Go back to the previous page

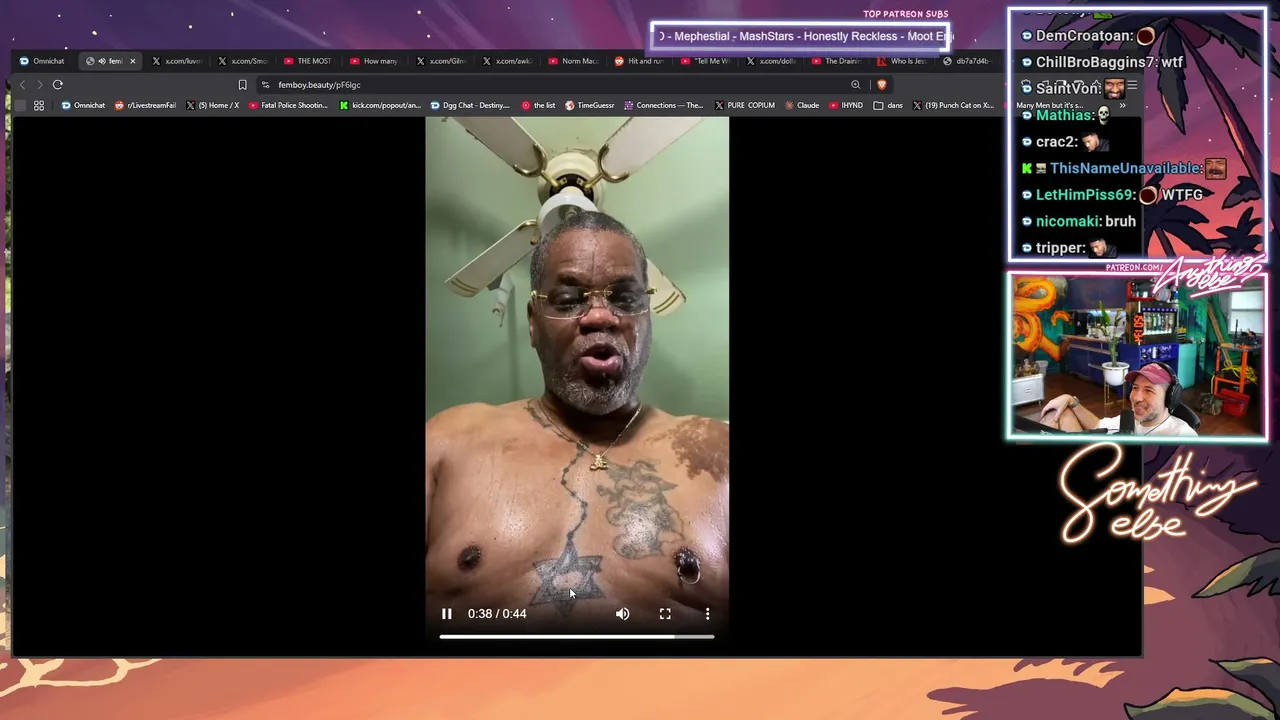[x=22, y=85]
